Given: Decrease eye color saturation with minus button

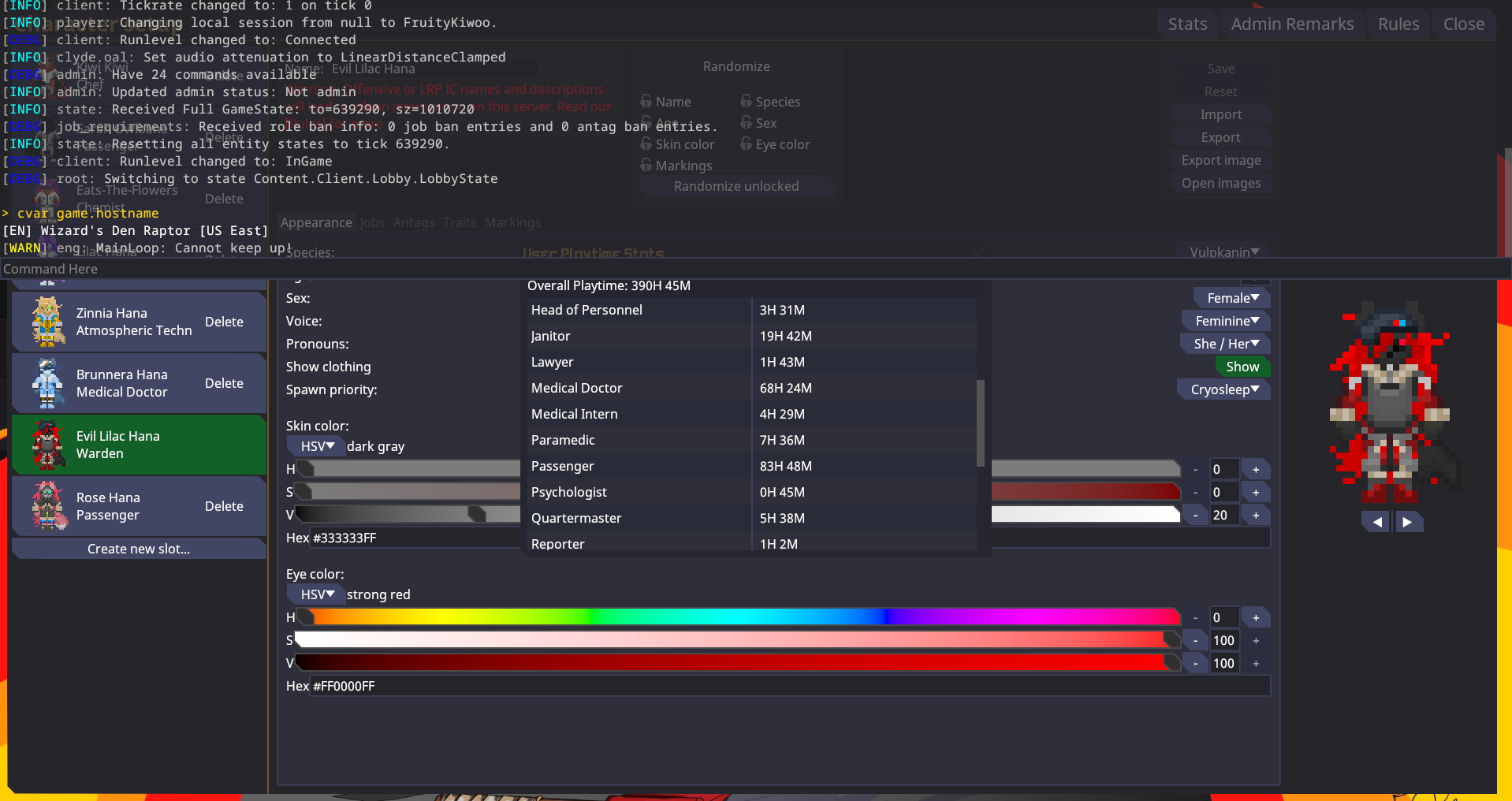Looking at the screenshot, I should (1195, 641).
